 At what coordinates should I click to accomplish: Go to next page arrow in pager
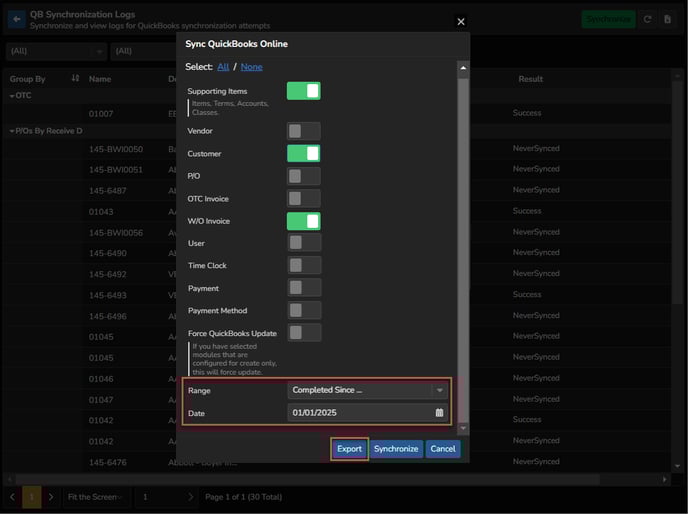51,497
